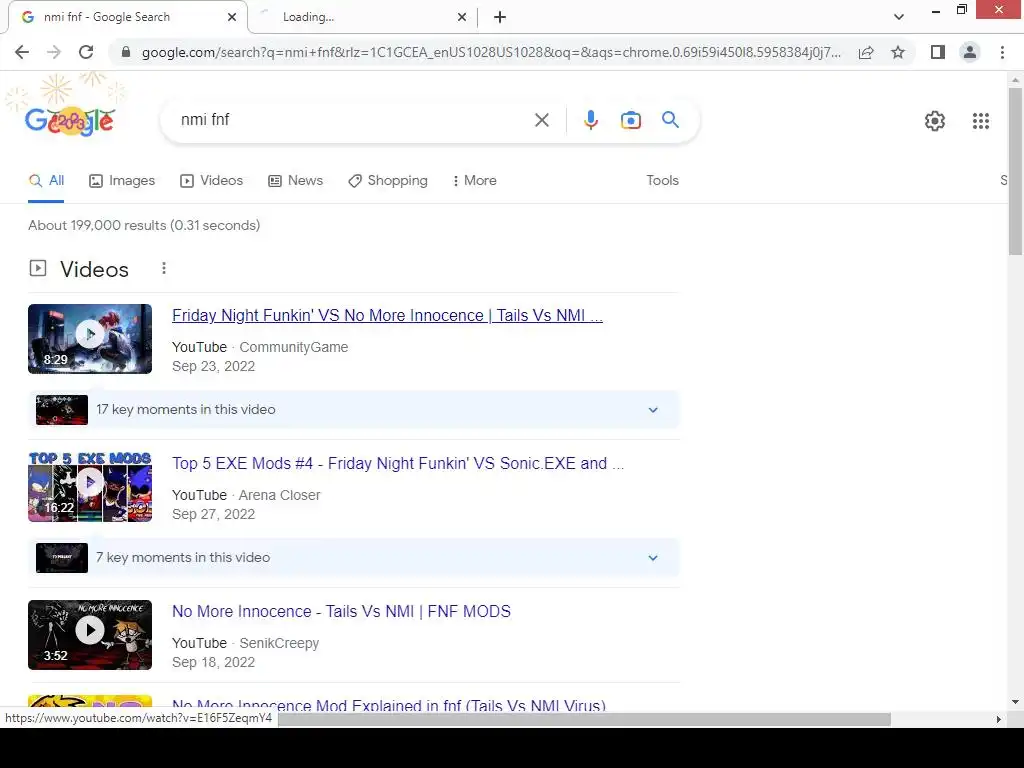Open Google quick settings gear
The width and height of the screenshot is (1024, 768).
(x=935, y=121)
